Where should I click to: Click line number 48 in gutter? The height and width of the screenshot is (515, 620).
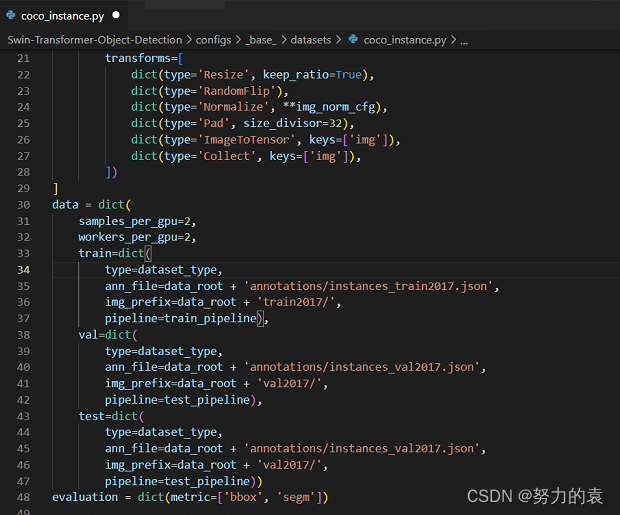pyautogui.click(x=23, y=497)
